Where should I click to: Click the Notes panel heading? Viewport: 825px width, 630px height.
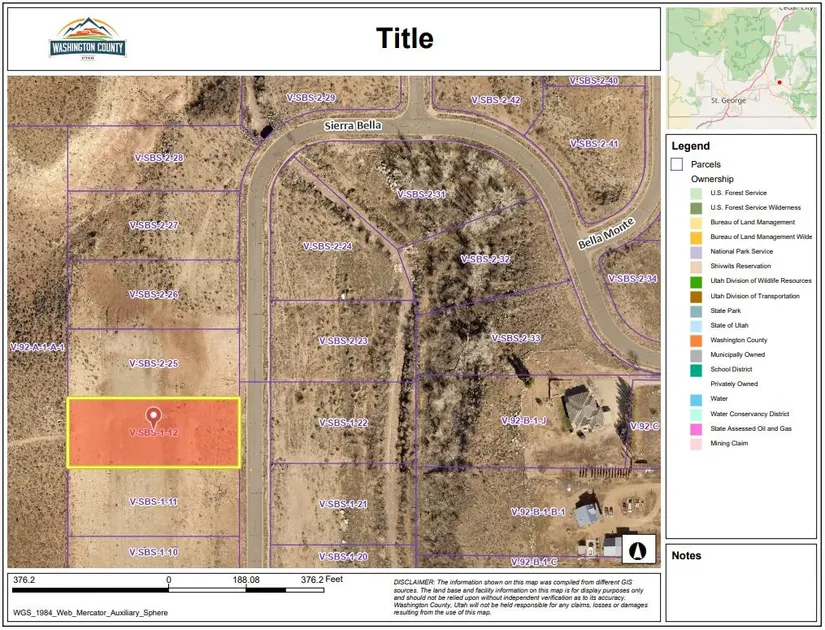687,556
